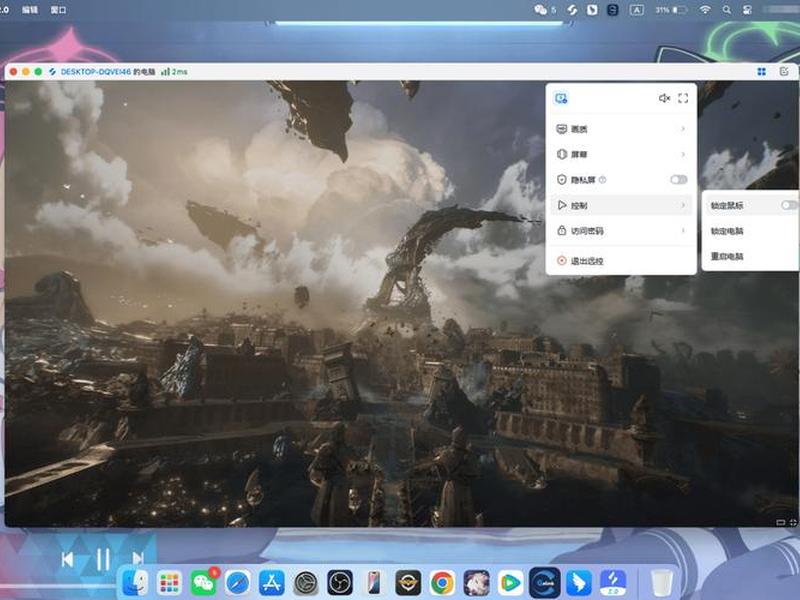The width and height of the screenshot is (800, 600).
Task: Open the Wi-Fi menu in the menu bar
Action: 705,10
